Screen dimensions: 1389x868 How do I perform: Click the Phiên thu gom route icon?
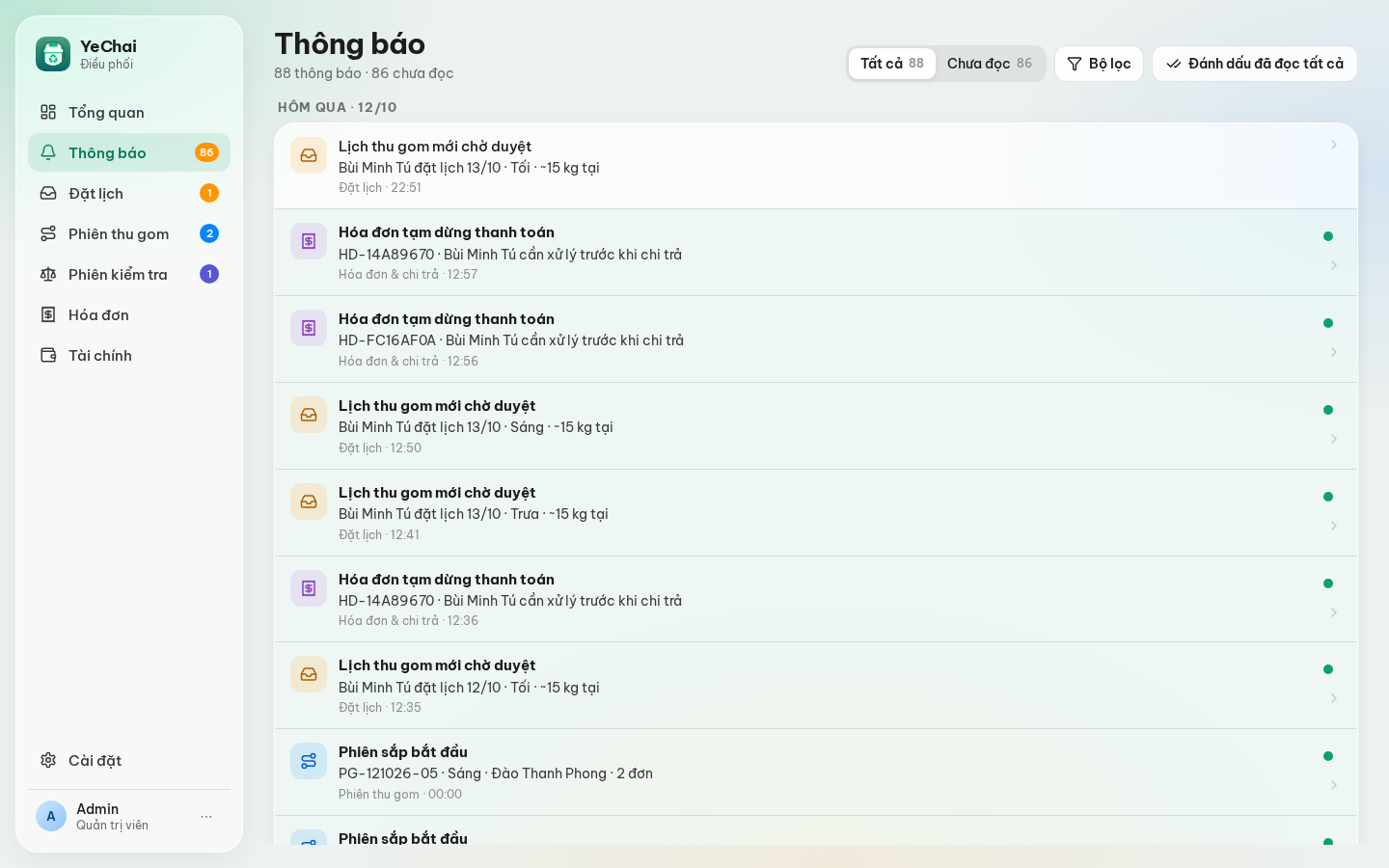tap(48, 233)
